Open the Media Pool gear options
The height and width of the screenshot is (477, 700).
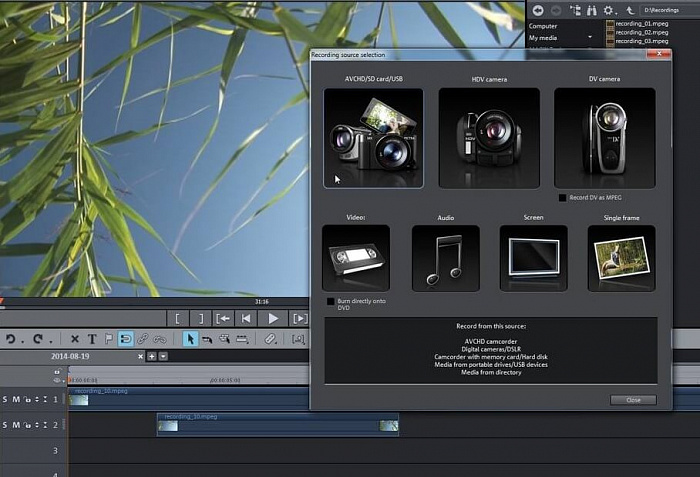click(x=608, y=10)
